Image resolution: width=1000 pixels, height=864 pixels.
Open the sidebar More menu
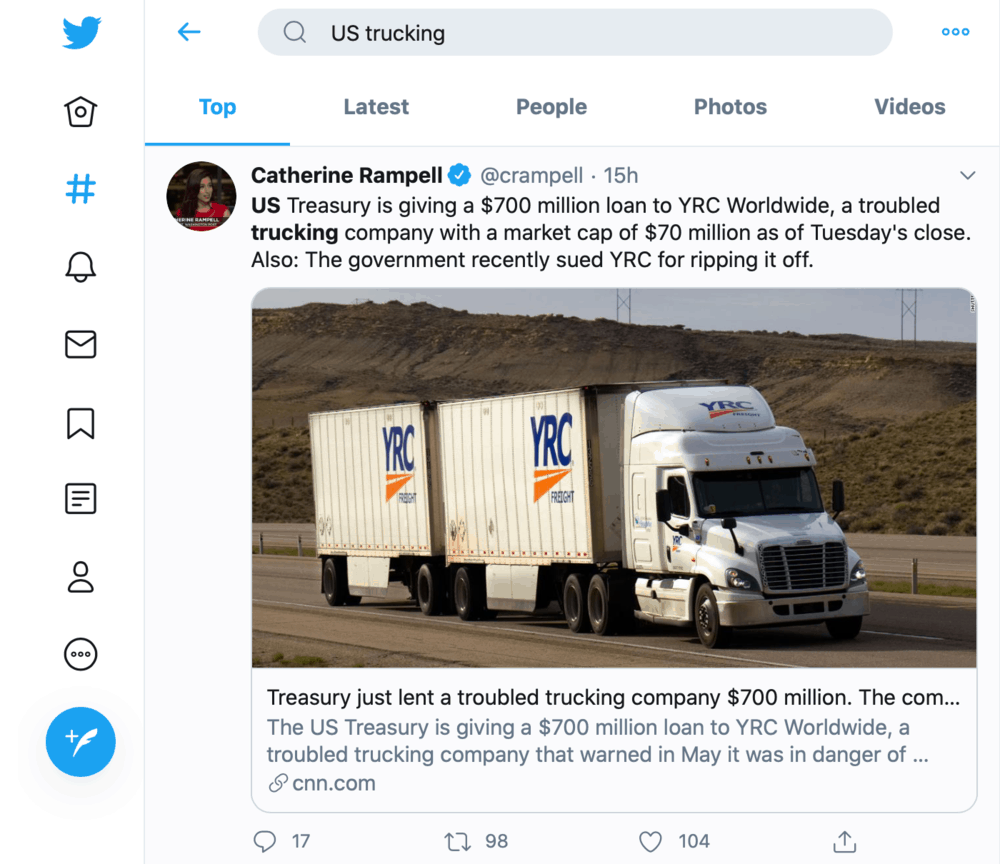[x=80, y=654]
